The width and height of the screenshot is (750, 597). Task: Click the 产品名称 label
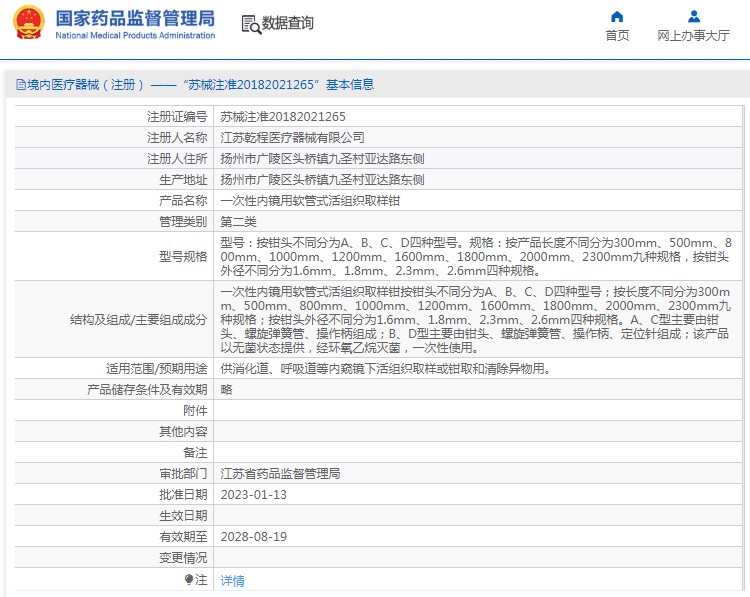tap(183, 201)
